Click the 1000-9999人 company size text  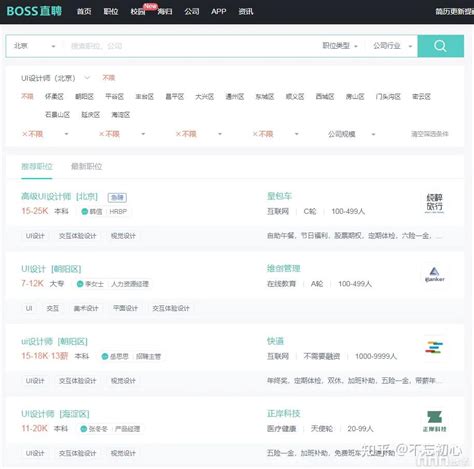point(376,356)
